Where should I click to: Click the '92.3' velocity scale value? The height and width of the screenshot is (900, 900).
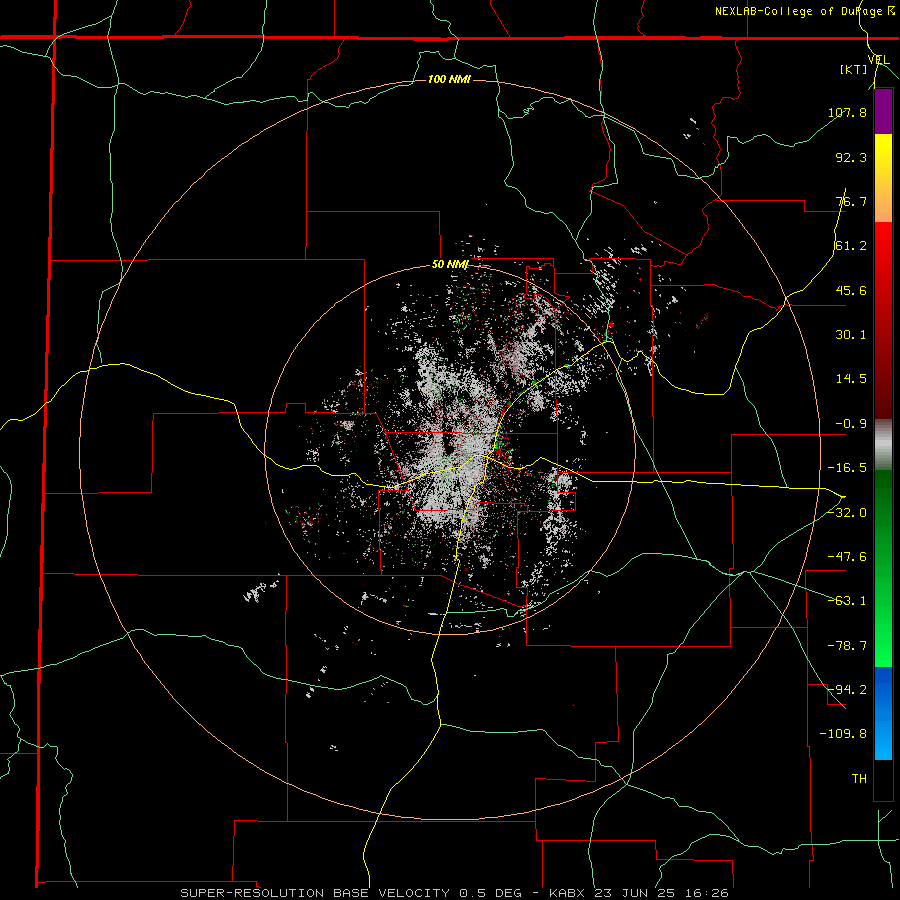pyautogui.click(x=851, y=157)
